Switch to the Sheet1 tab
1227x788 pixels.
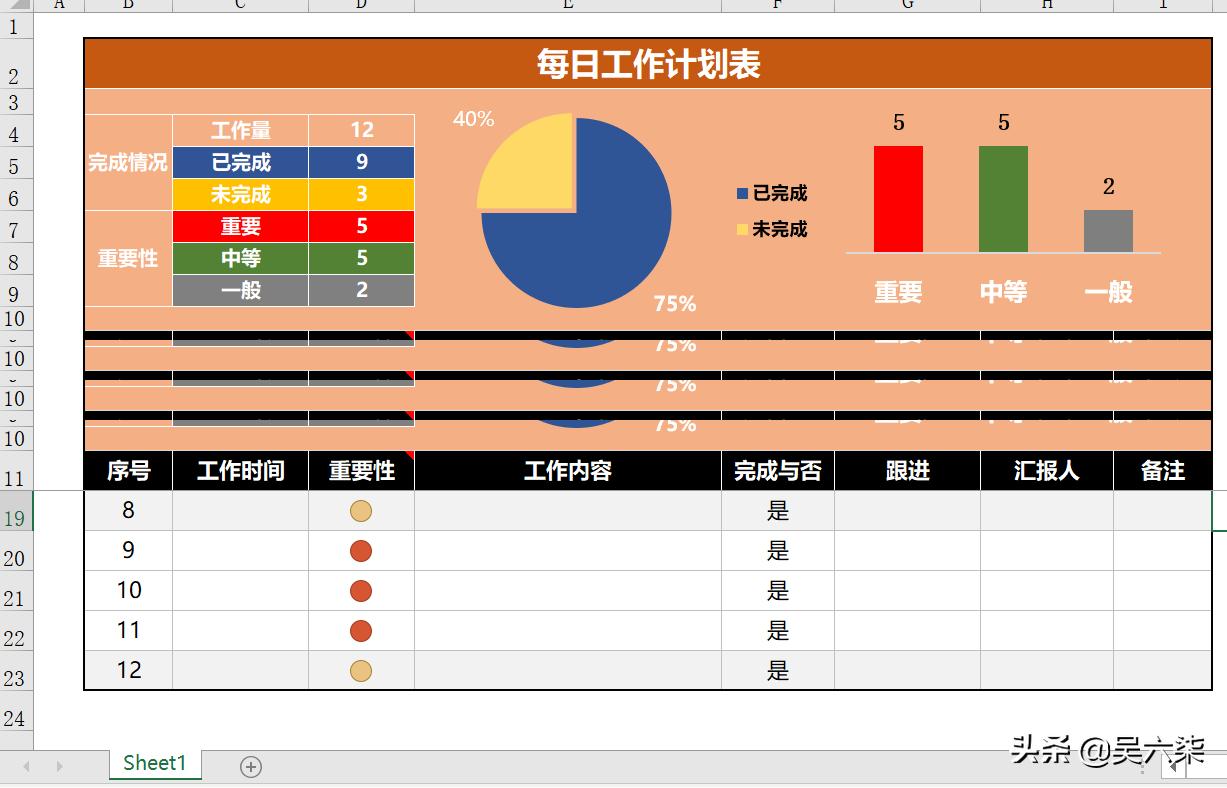click(x=154, y=763)
